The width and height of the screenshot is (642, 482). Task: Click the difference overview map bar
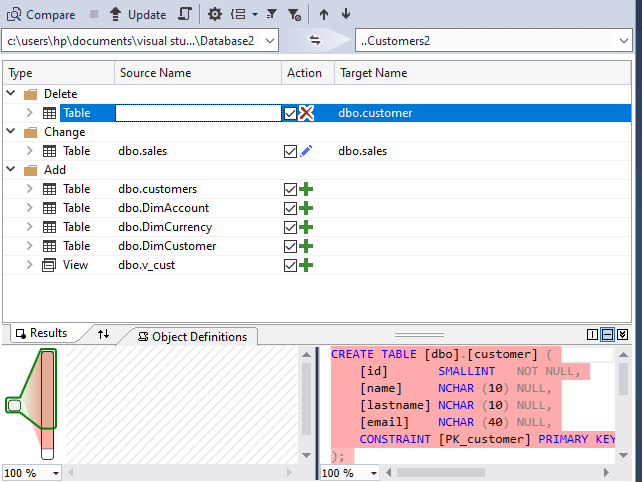coord(47,404)
